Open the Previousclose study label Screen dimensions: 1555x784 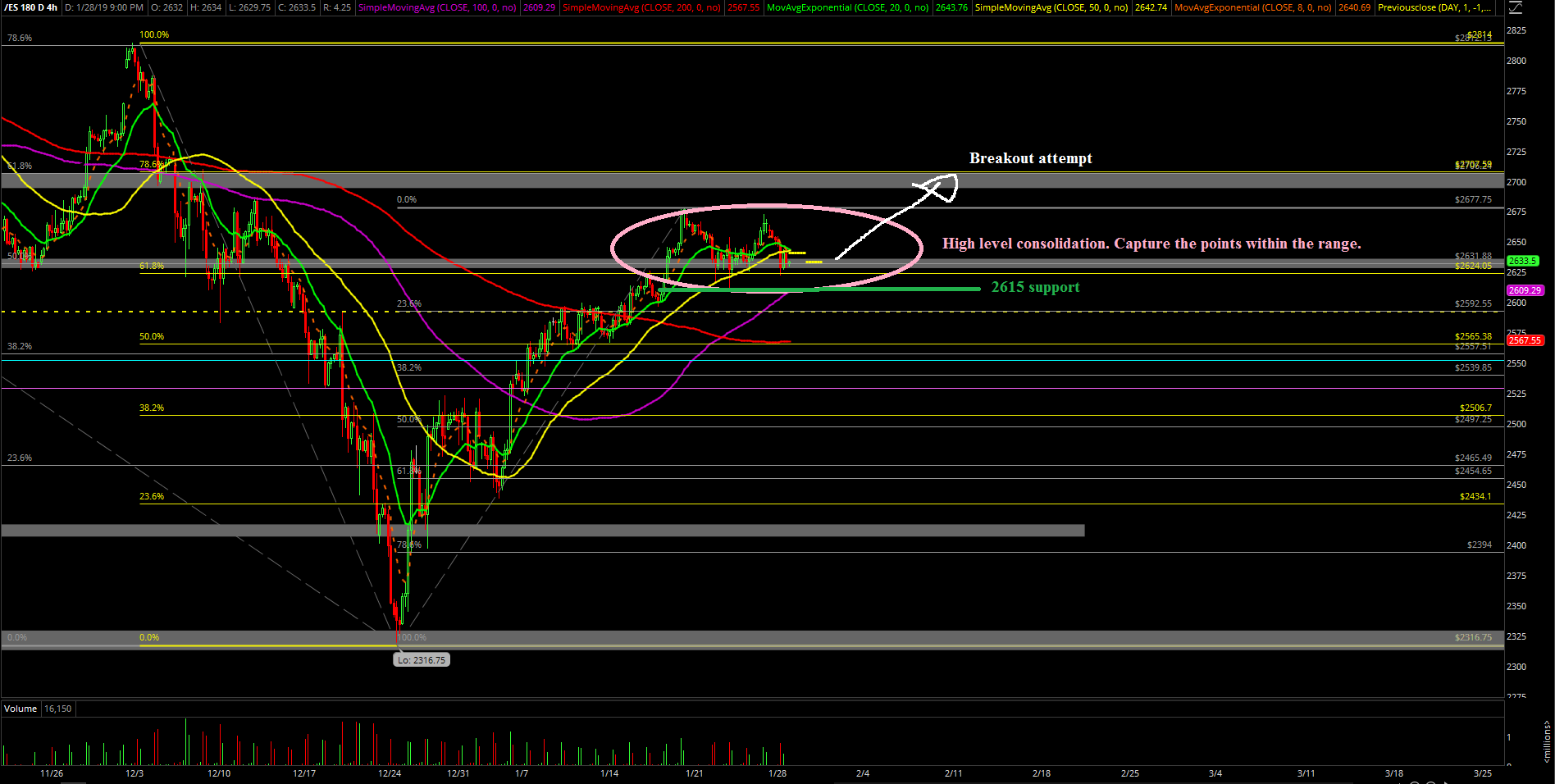1434,7
